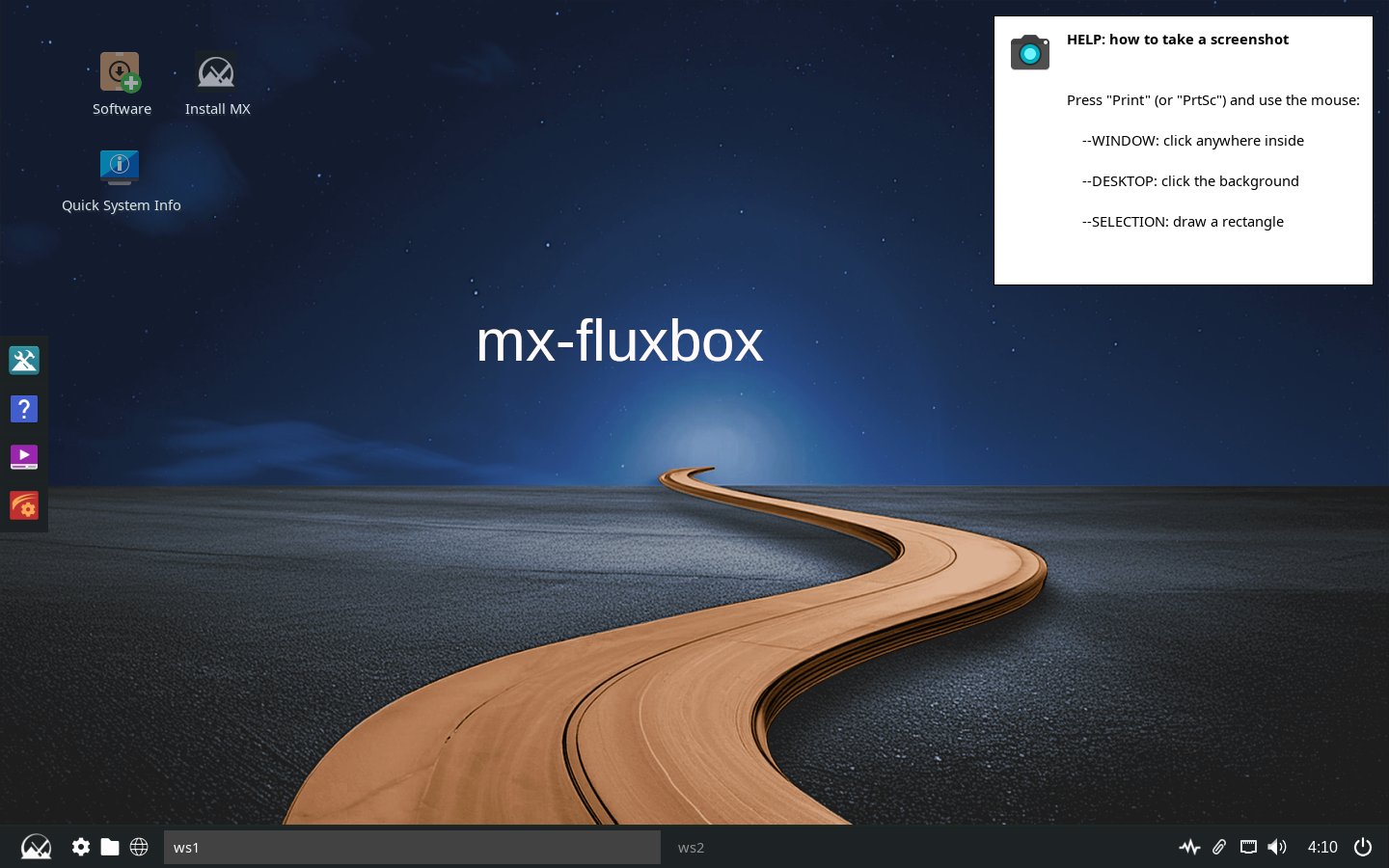Open the red gear settings dock icon
The image size is (1389, 868).
(24, 505)
